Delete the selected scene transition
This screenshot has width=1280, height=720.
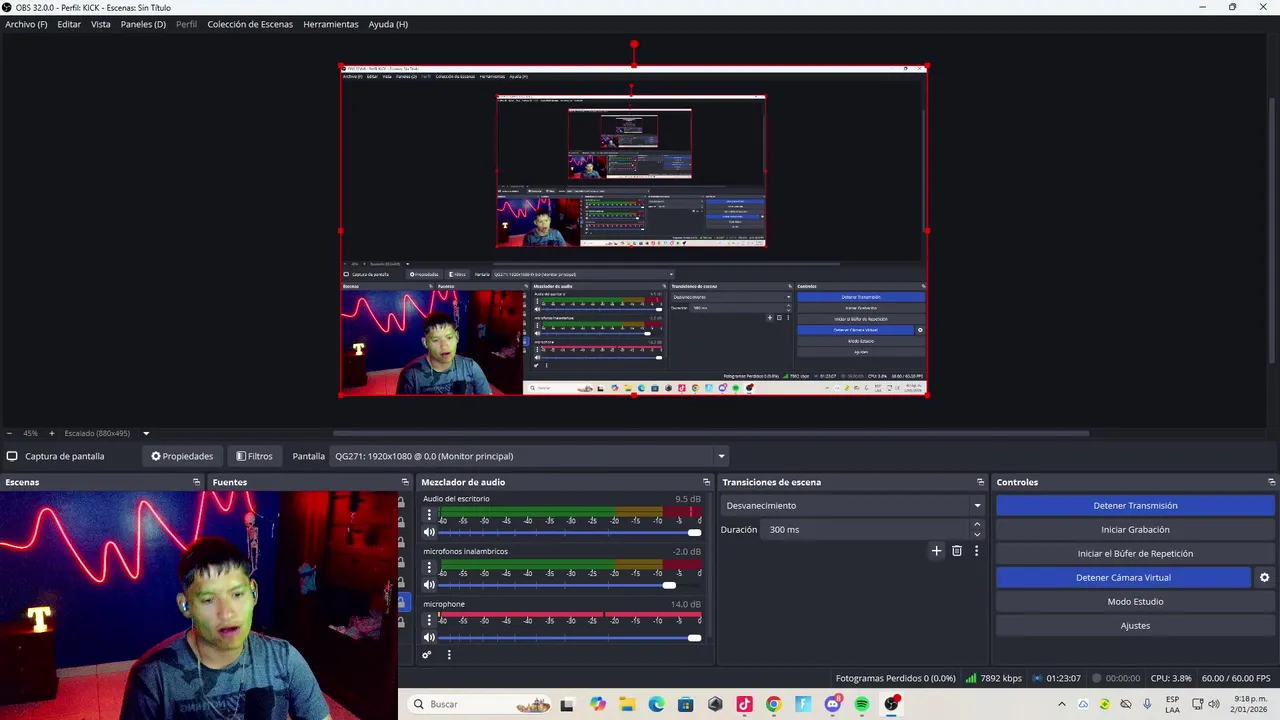(x=956, y=550)
